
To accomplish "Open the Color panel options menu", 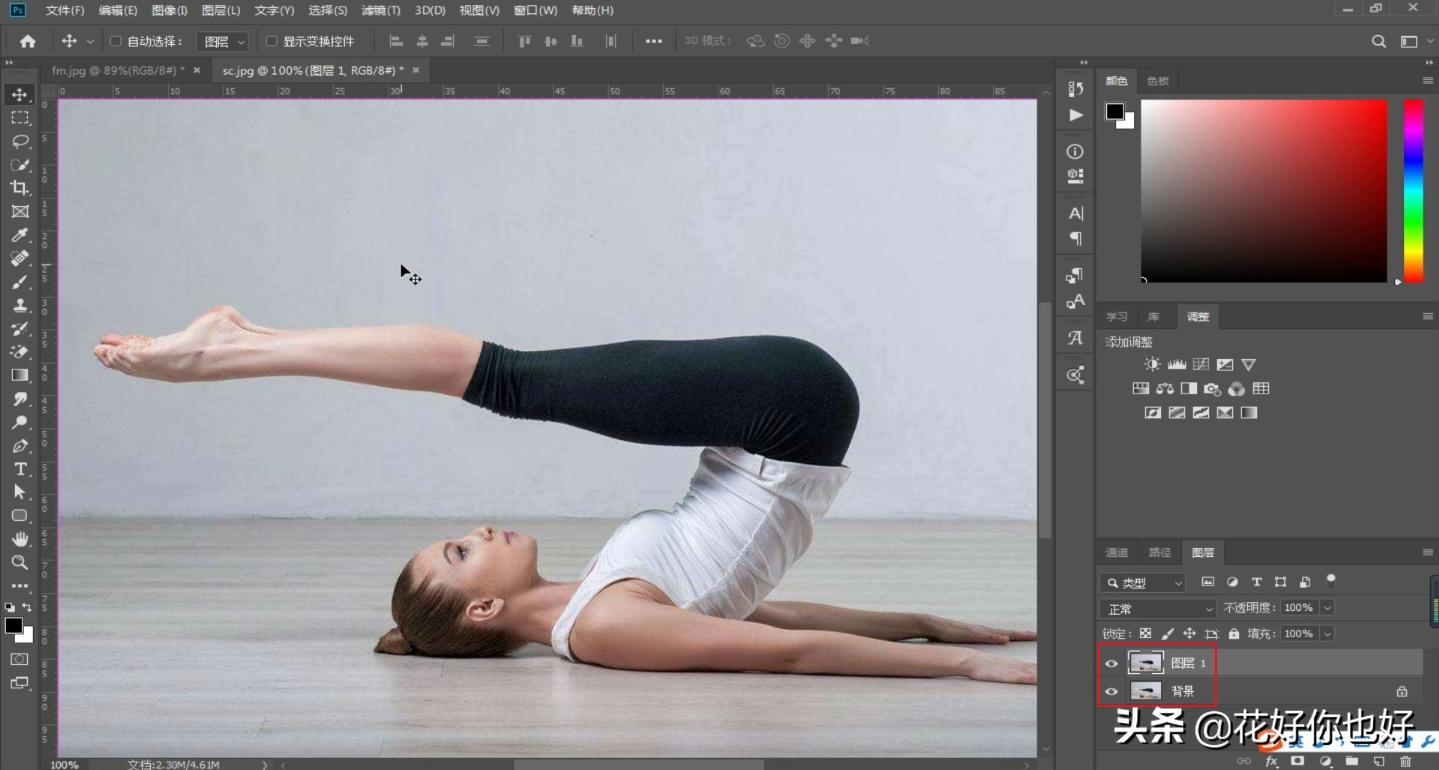I will pos(1428,81).
